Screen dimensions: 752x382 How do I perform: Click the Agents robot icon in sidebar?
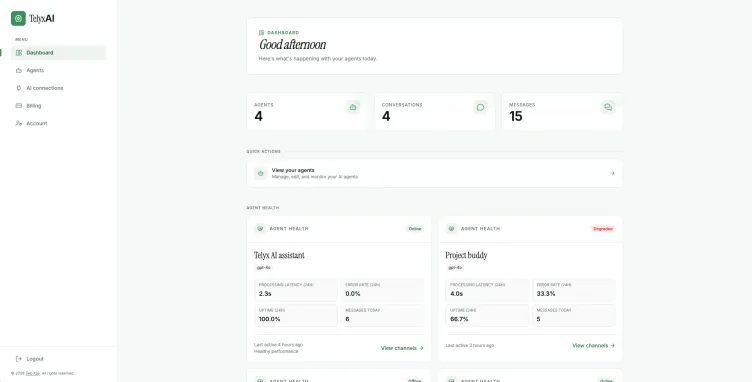tap(19, 70)
